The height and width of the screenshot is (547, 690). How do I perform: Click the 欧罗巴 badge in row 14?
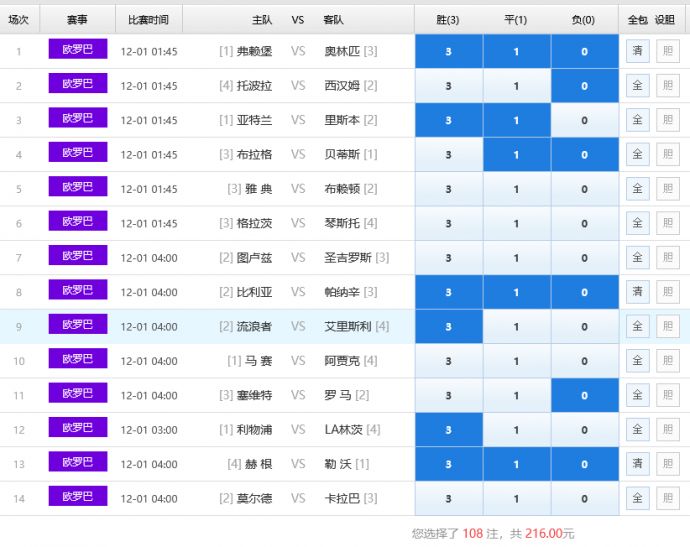pos(77,497)
